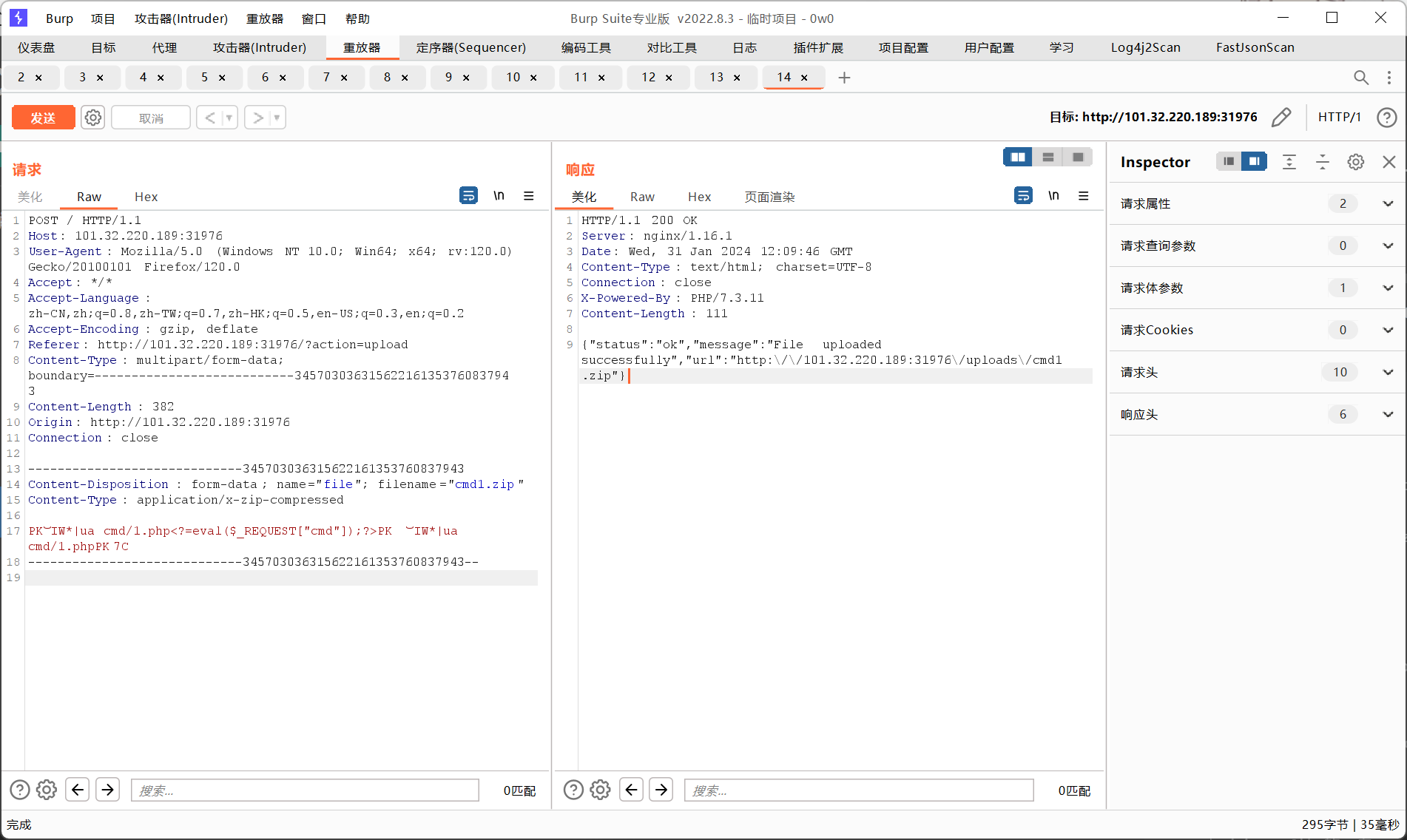The image size is (1407, 840).
Task: Switch to the 编码工具 tab
Action: pyautogui.click(x=586, y=47)
